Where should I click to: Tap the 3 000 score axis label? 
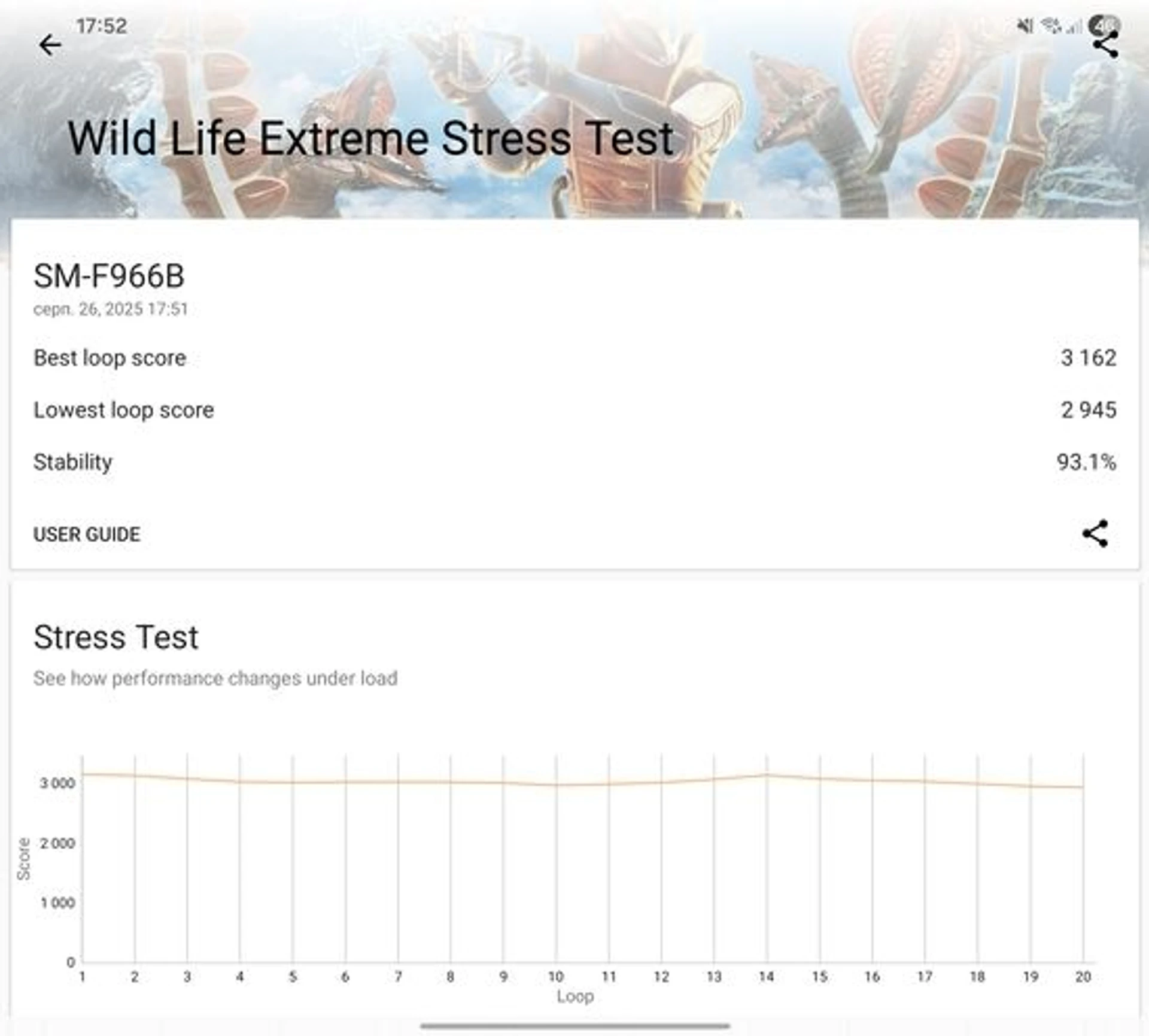coord(57,783)
